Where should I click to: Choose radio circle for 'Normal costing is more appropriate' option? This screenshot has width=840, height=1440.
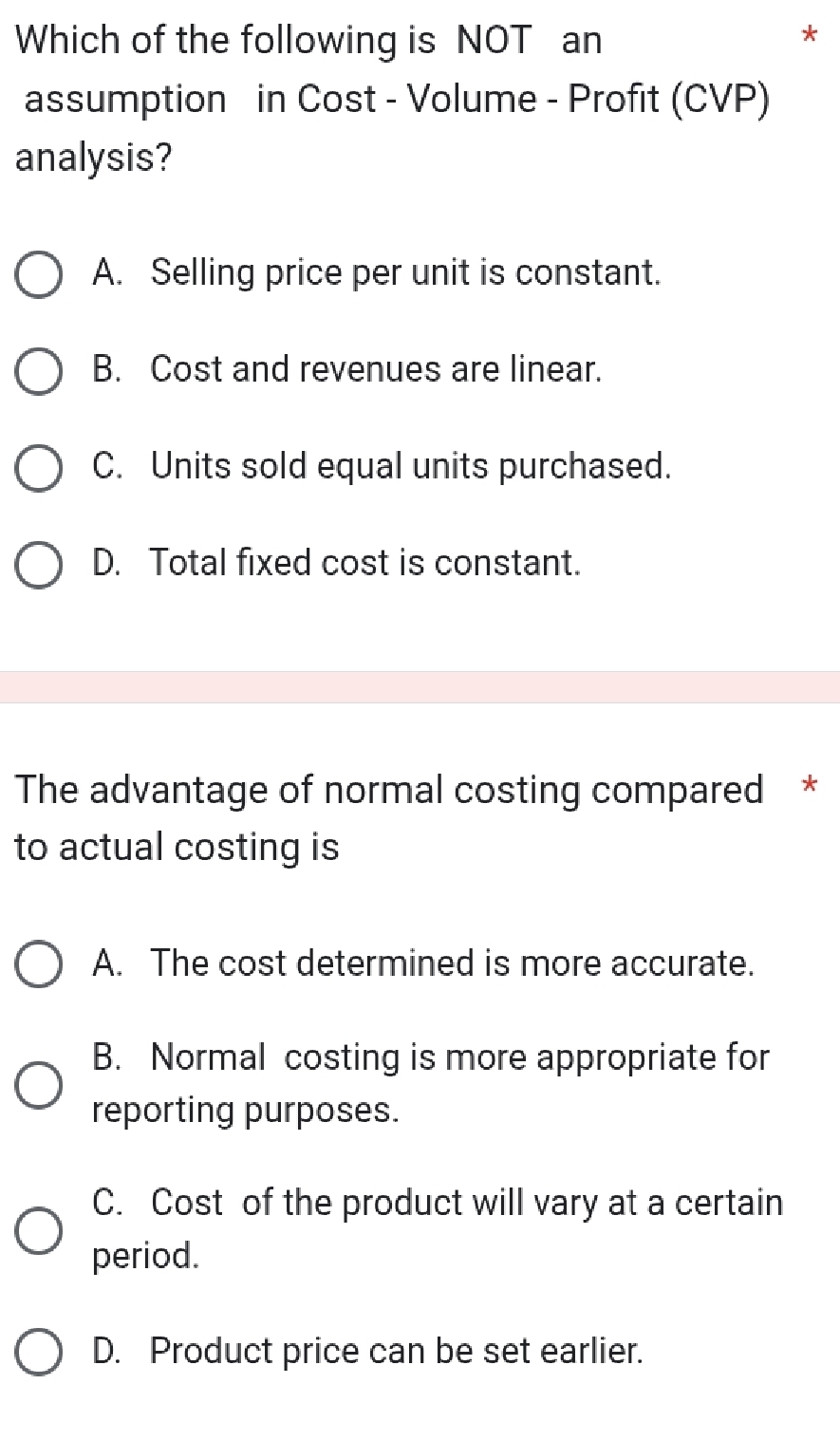39,1084
